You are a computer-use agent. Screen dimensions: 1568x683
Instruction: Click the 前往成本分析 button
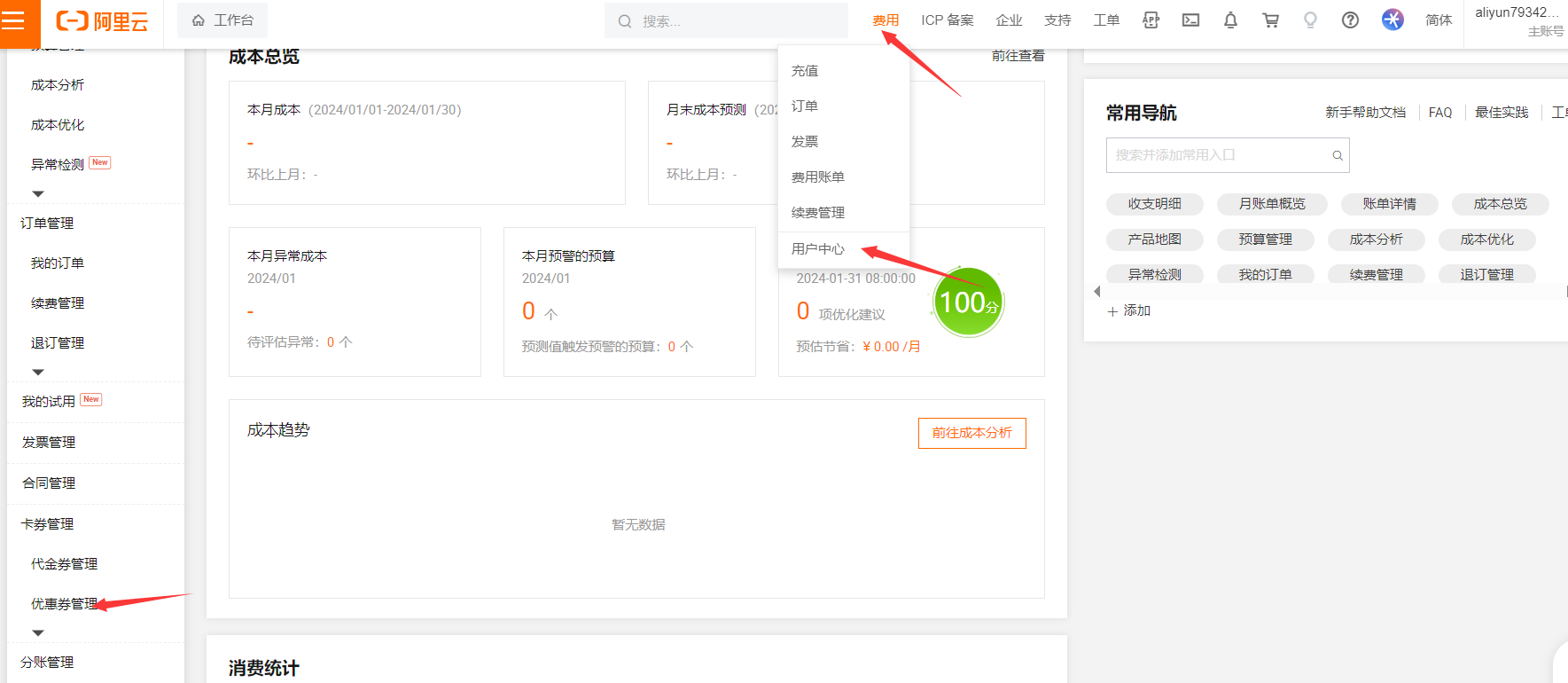971,433
